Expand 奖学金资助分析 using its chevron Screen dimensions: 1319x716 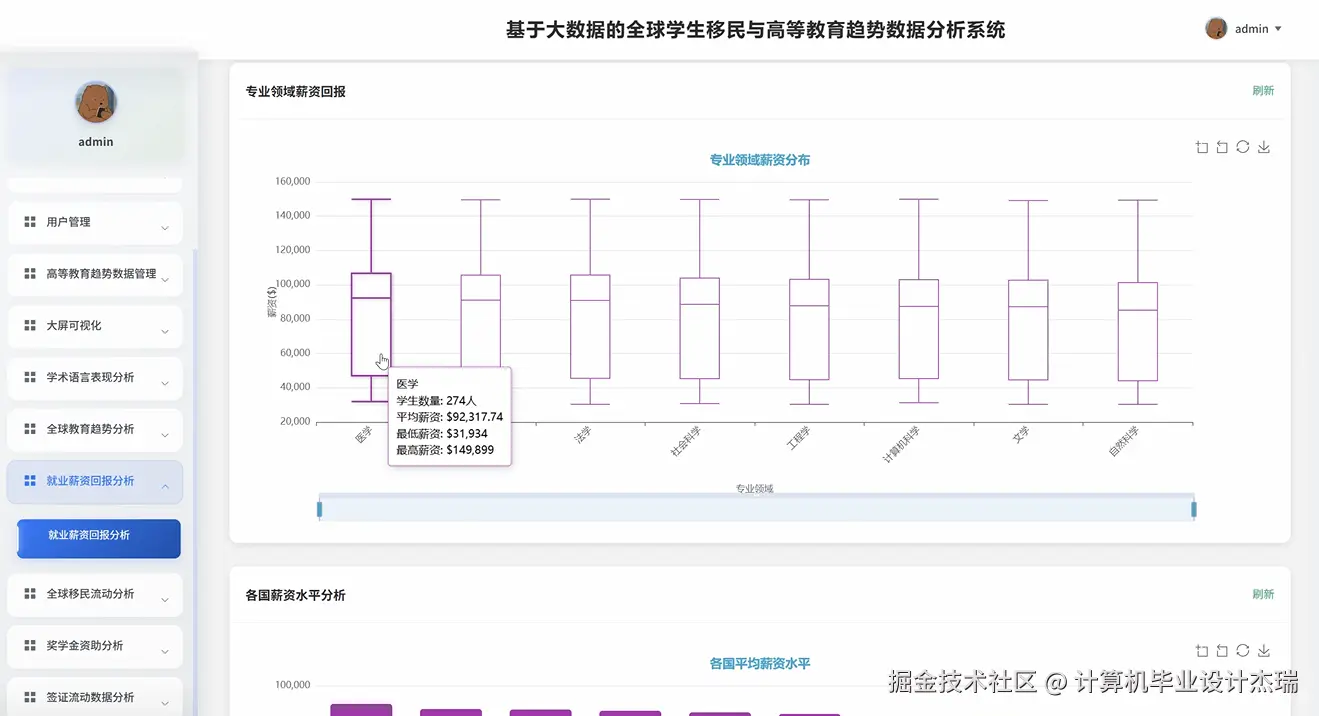[165, 652]
